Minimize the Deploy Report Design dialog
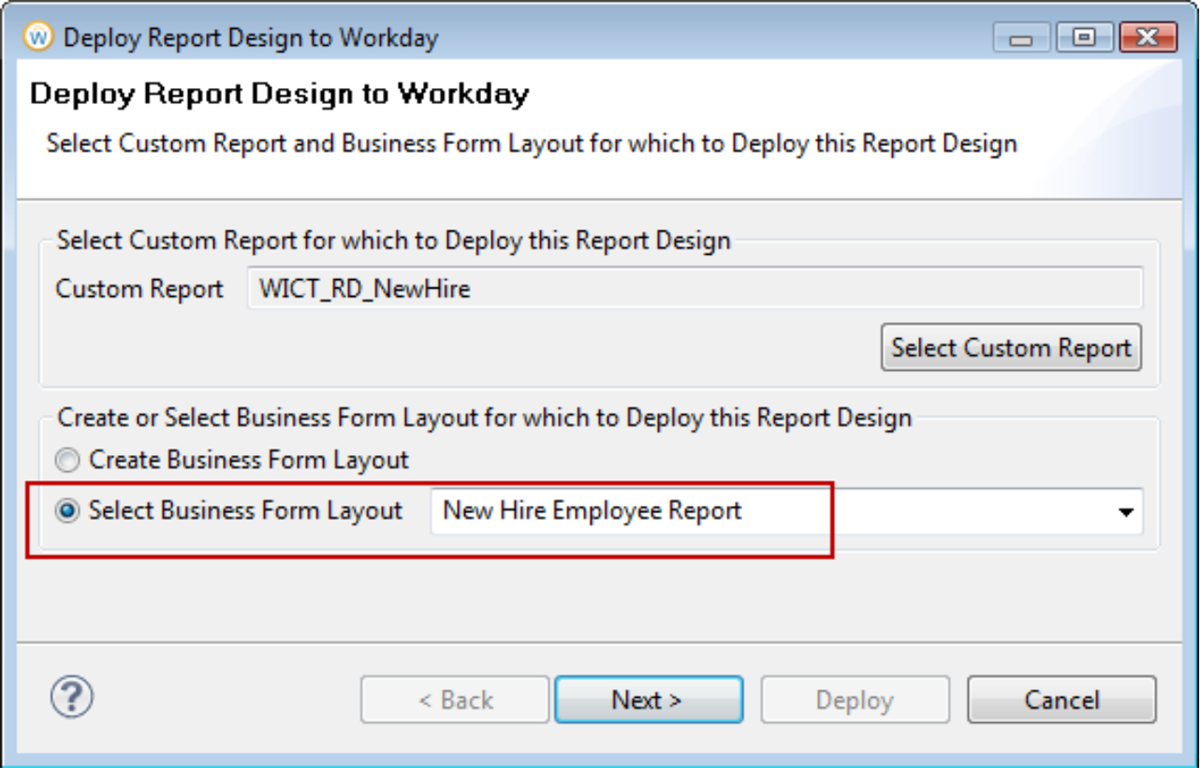The height and width of the screenshot is (768, 1200). (1021, 39)
